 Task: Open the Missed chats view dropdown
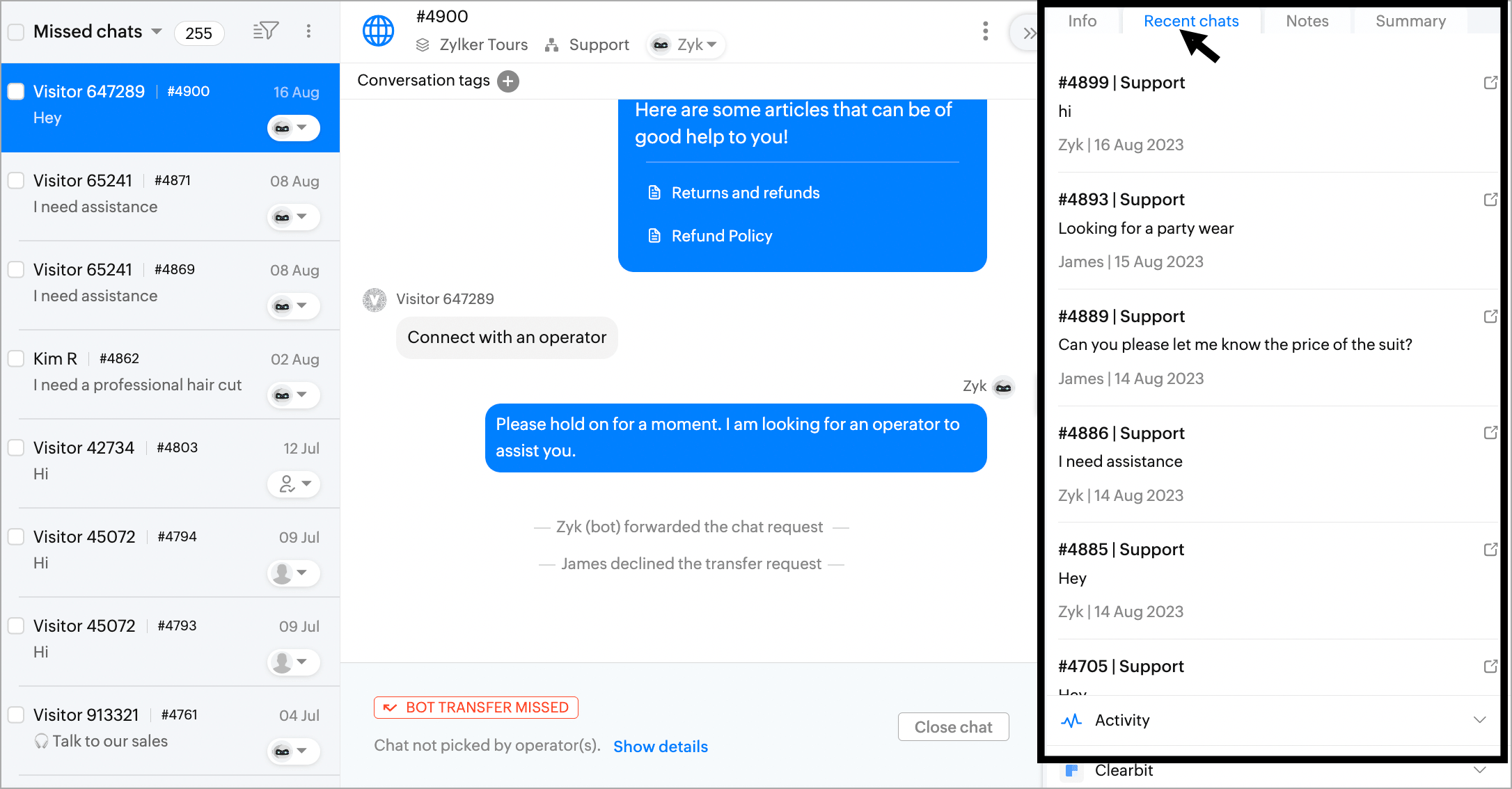click(x=157, y=32)
